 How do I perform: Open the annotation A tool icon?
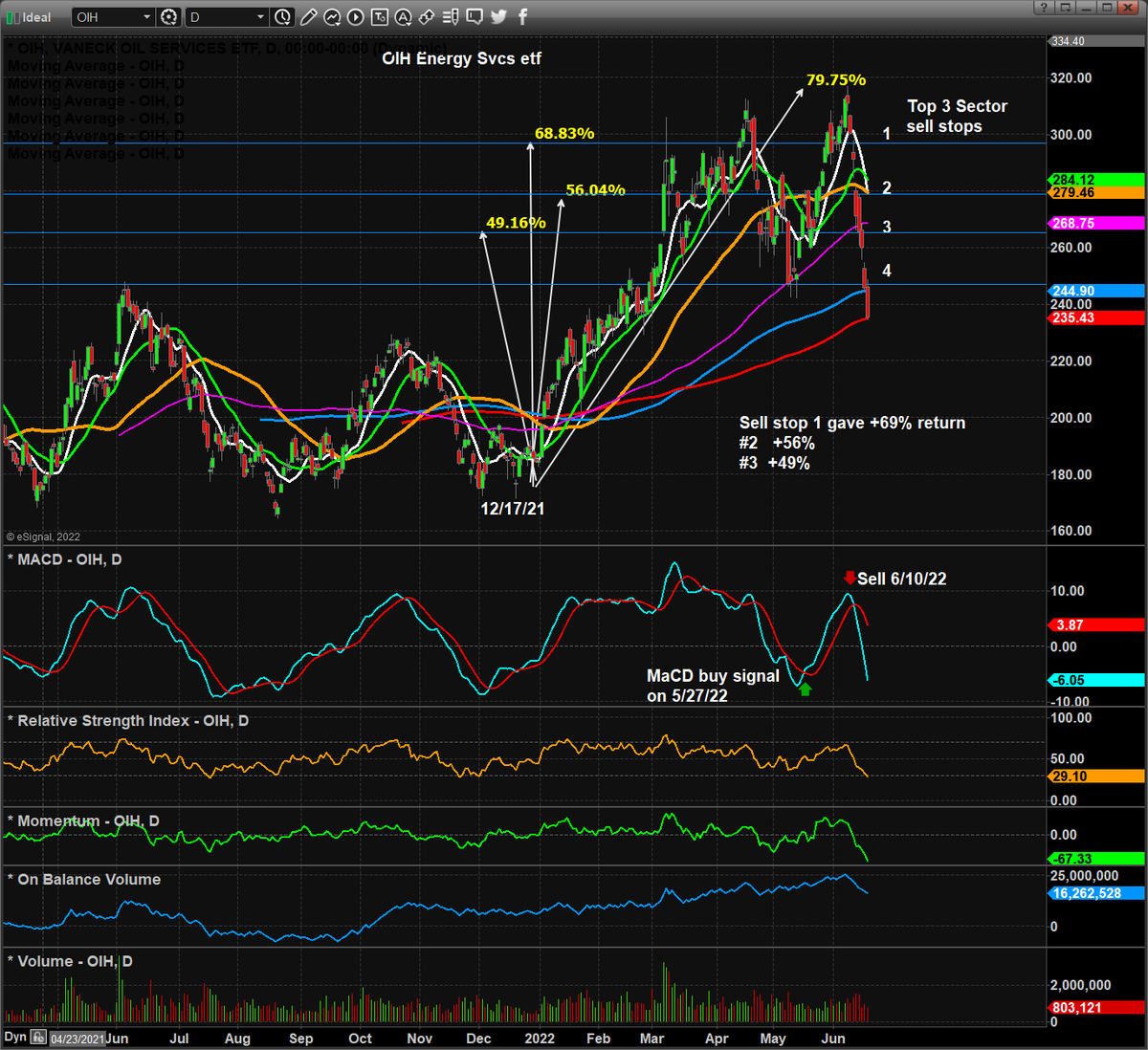[404, 16]
